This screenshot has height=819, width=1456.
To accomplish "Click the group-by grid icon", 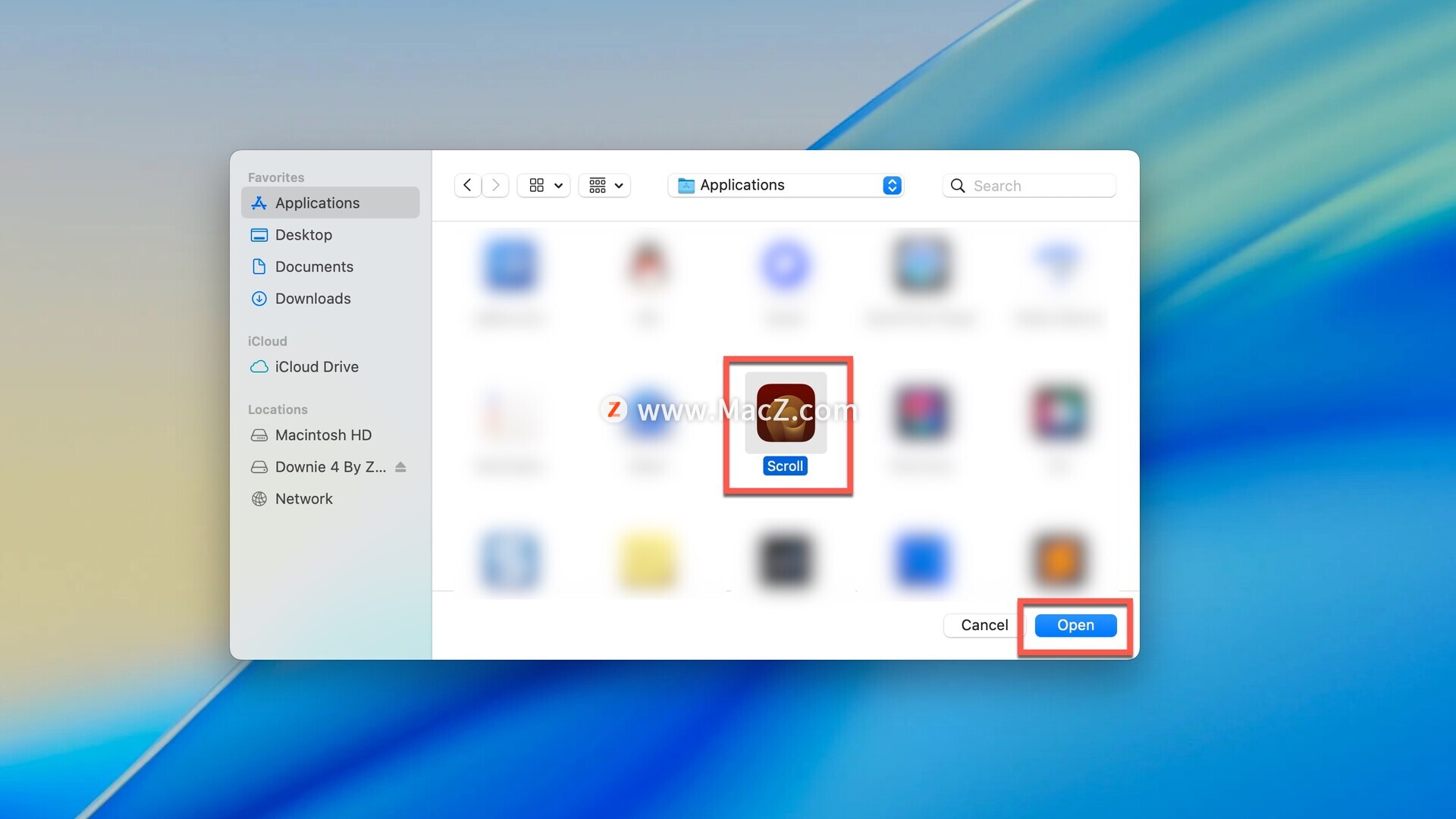I will tap(598, 185).
